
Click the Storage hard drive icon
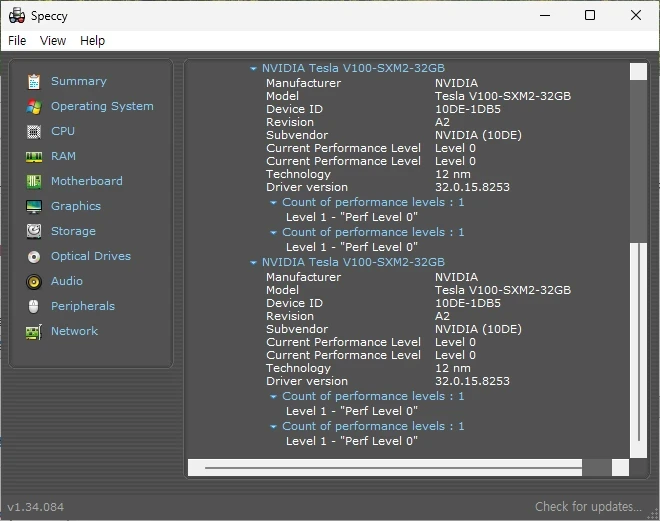tap(34, 231)
